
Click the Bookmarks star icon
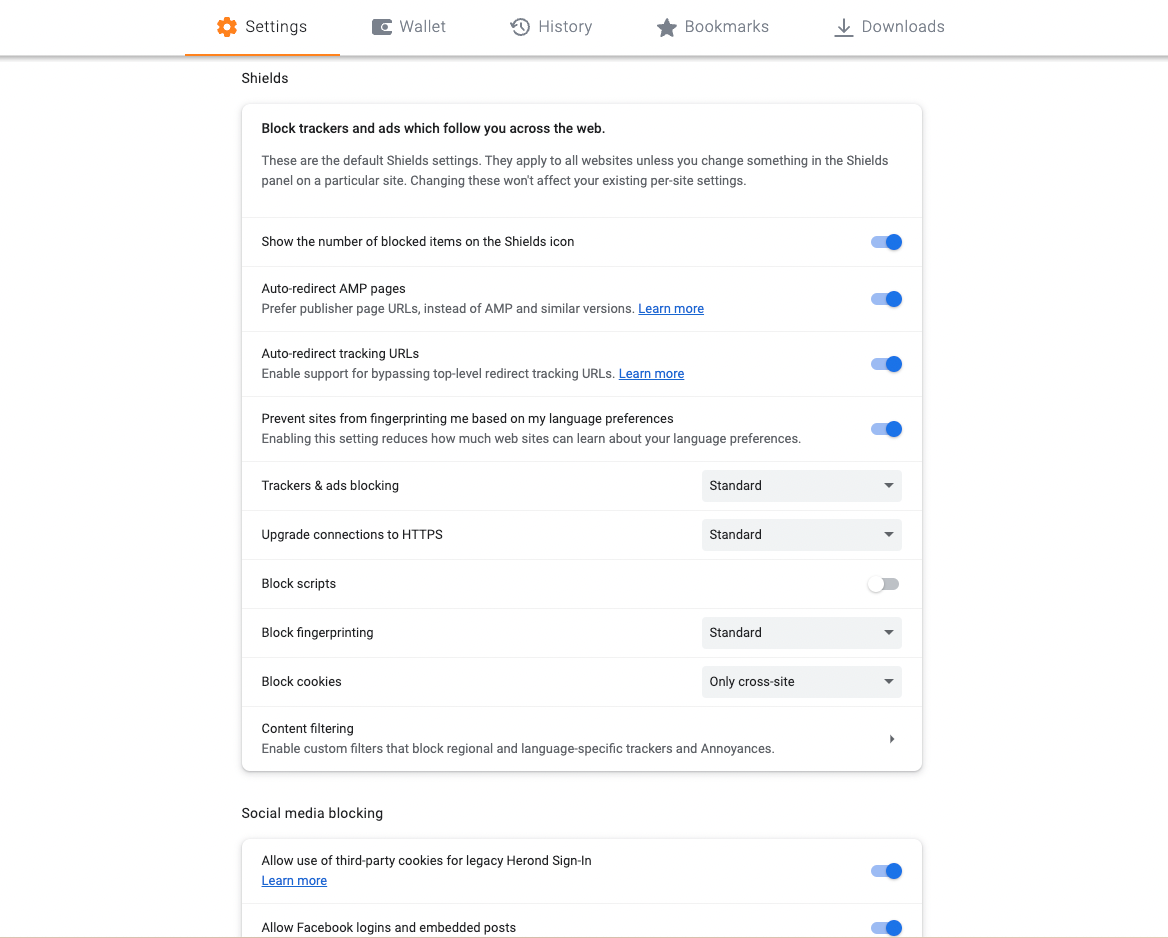pos(667,27)
